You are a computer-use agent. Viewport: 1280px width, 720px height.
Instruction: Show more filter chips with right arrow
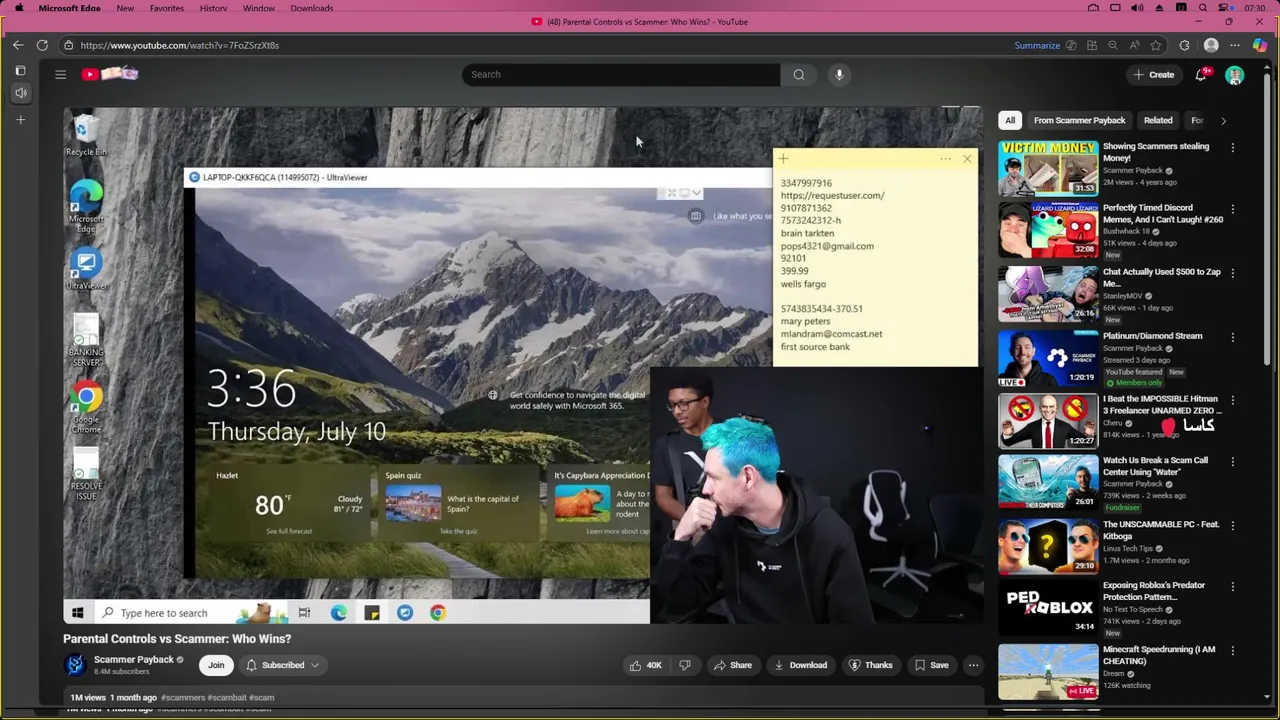tap(1223, 121)
